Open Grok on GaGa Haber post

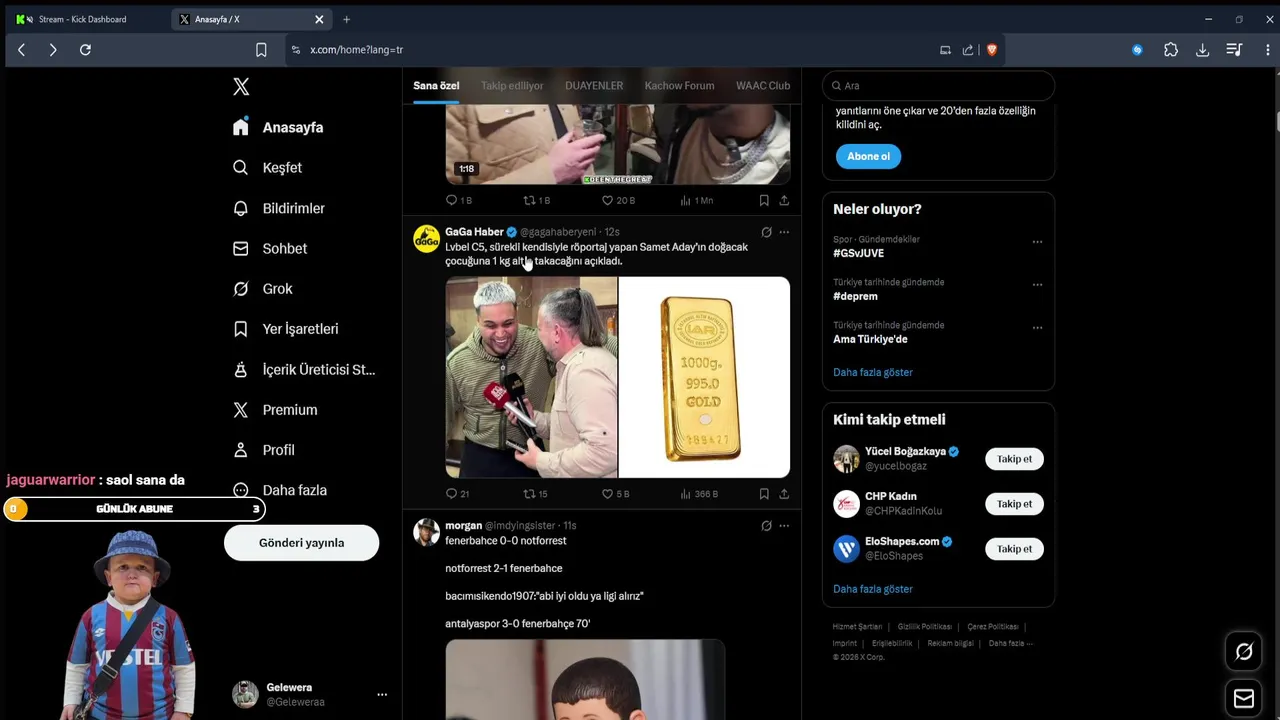click(x=766, y=232)
